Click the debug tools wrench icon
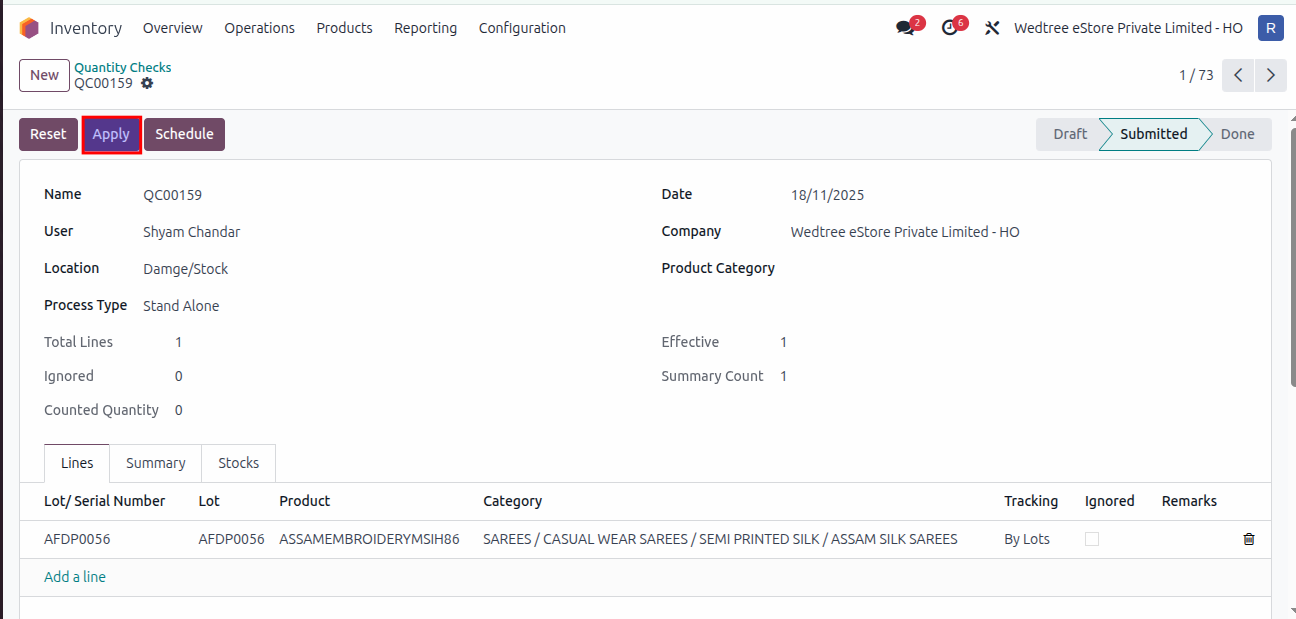The width and height of the screenshot is (1296, 619). click(x=992, y=28)
